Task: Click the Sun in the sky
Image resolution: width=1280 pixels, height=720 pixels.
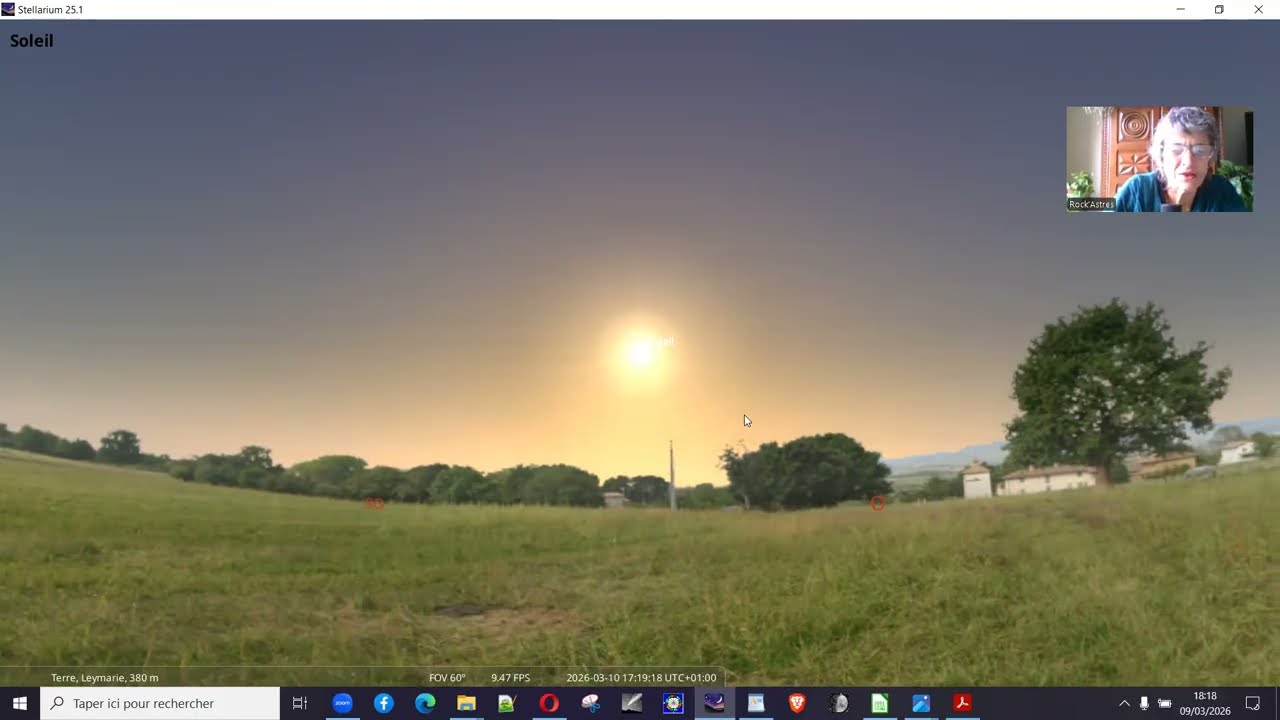Action: point(640,352)
